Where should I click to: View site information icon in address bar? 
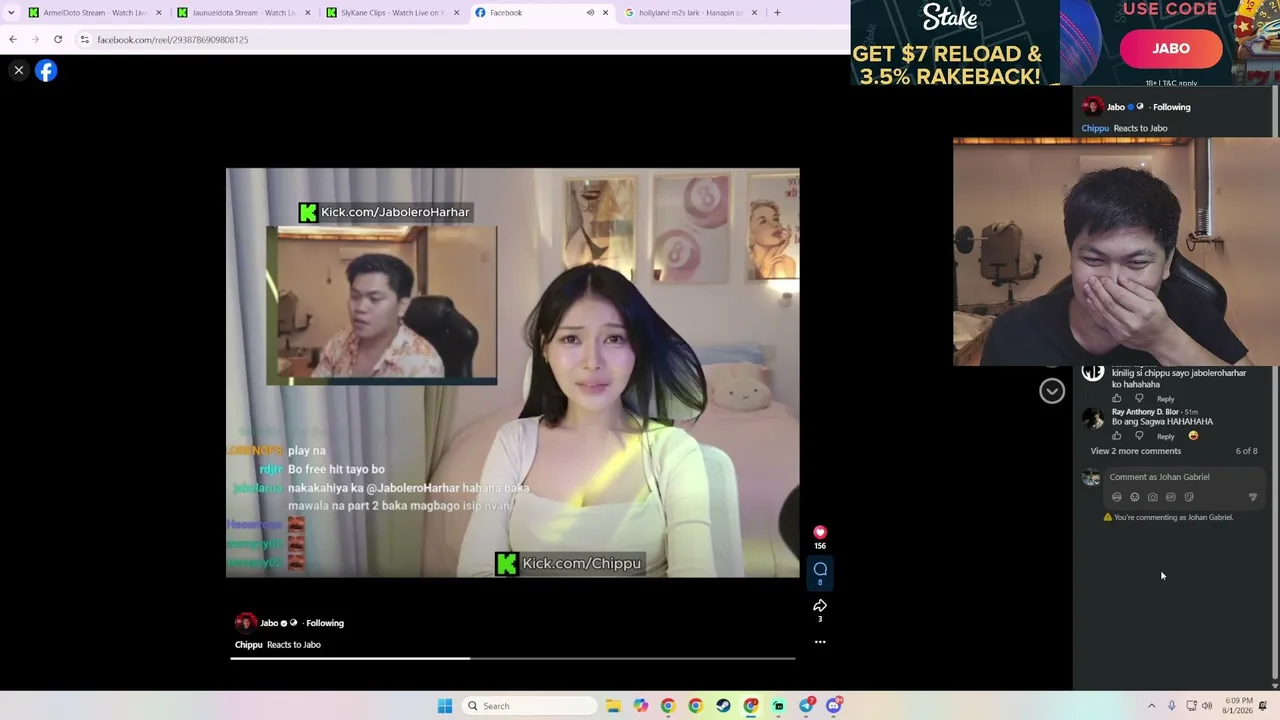85,40
